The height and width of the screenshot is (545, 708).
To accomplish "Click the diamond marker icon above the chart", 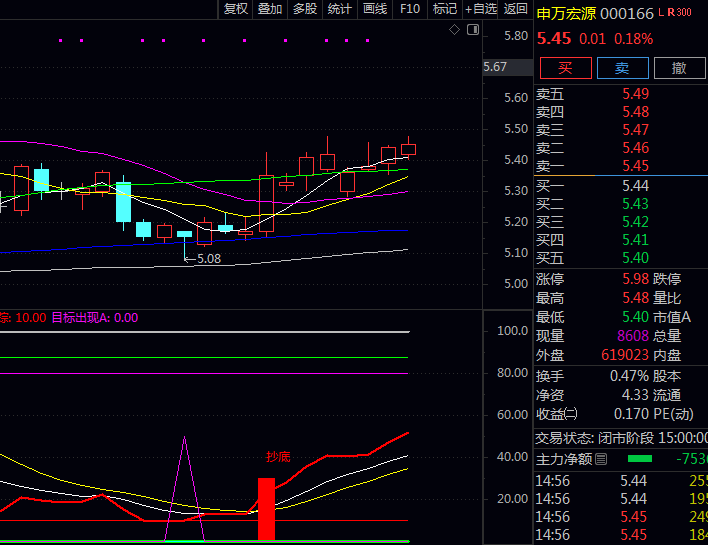I will 454,30.
